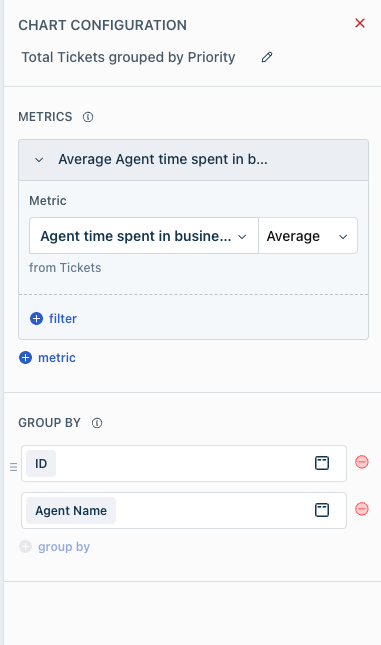Remove the ID group by row

click(x=362, y=462)
